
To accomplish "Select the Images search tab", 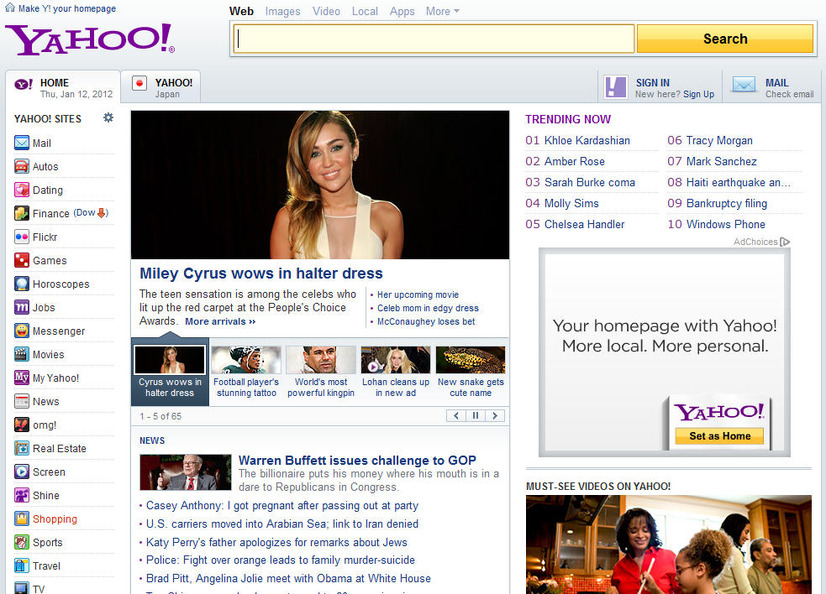I will coord(283,11).
